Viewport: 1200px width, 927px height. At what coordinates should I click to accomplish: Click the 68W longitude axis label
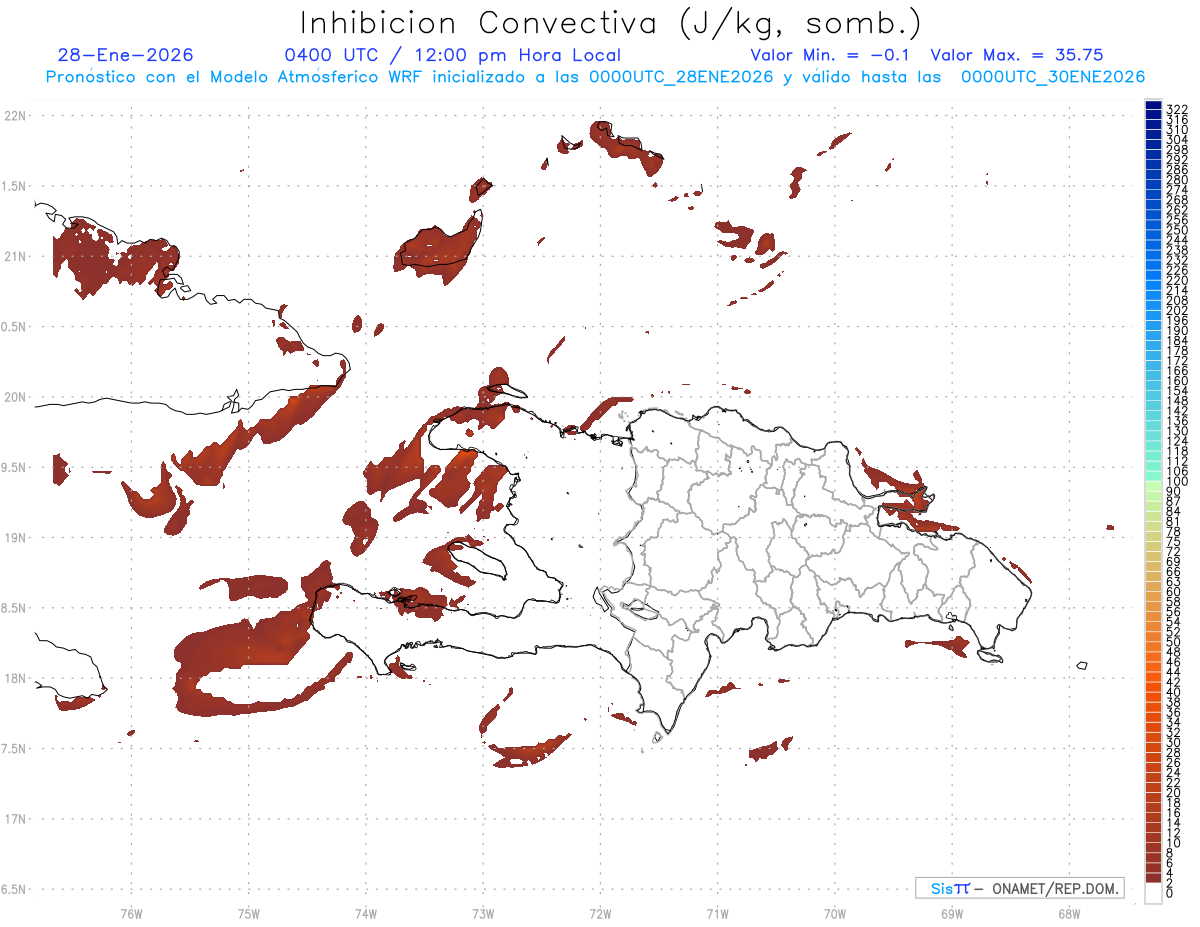click(x=1069, y=913)
